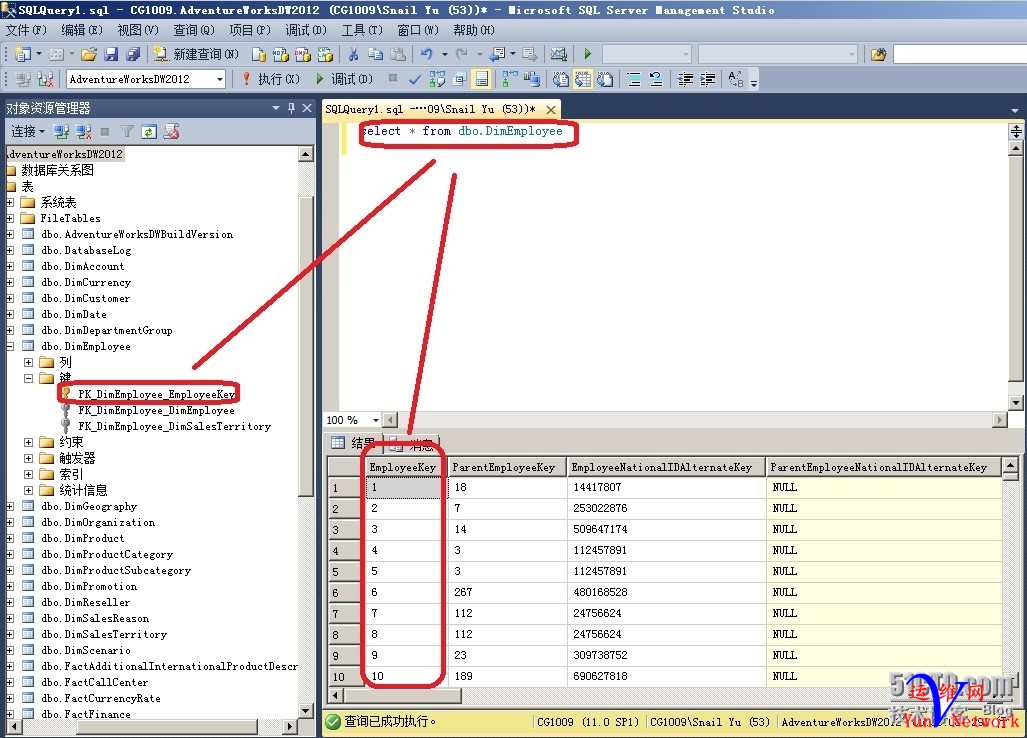Click the Comment Out Selected Lines icon
The height and width of the screenshot is (738, 1027).
633,79
